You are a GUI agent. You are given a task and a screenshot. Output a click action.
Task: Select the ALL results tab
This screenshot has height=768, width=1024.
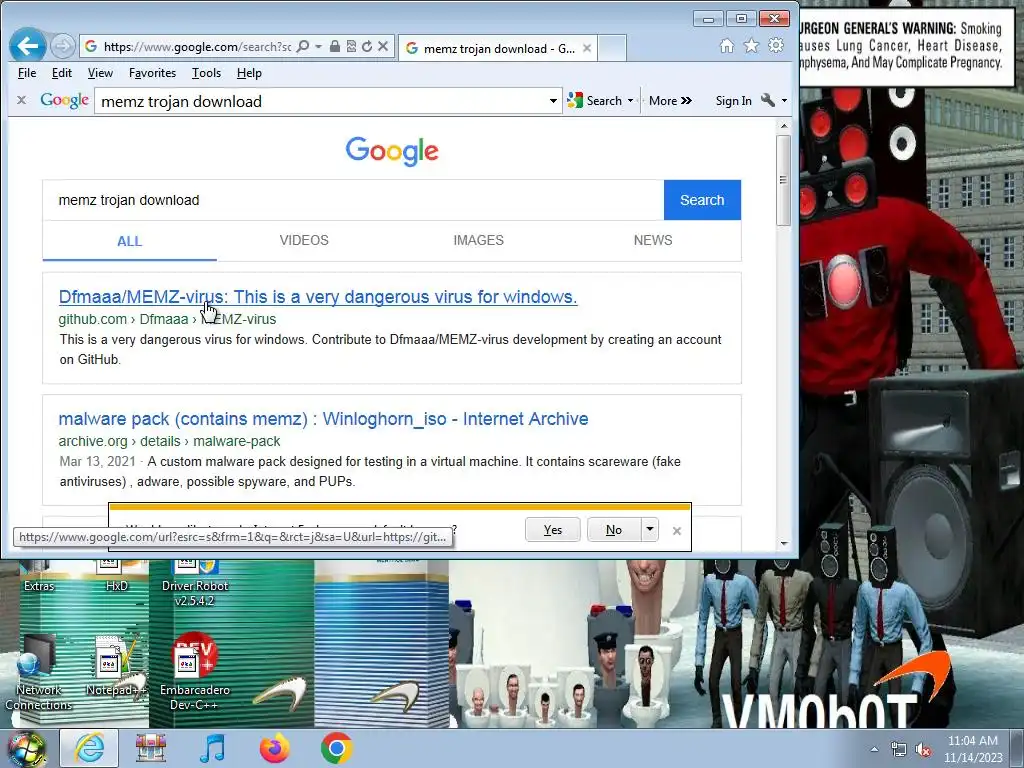tap(129, 241)
